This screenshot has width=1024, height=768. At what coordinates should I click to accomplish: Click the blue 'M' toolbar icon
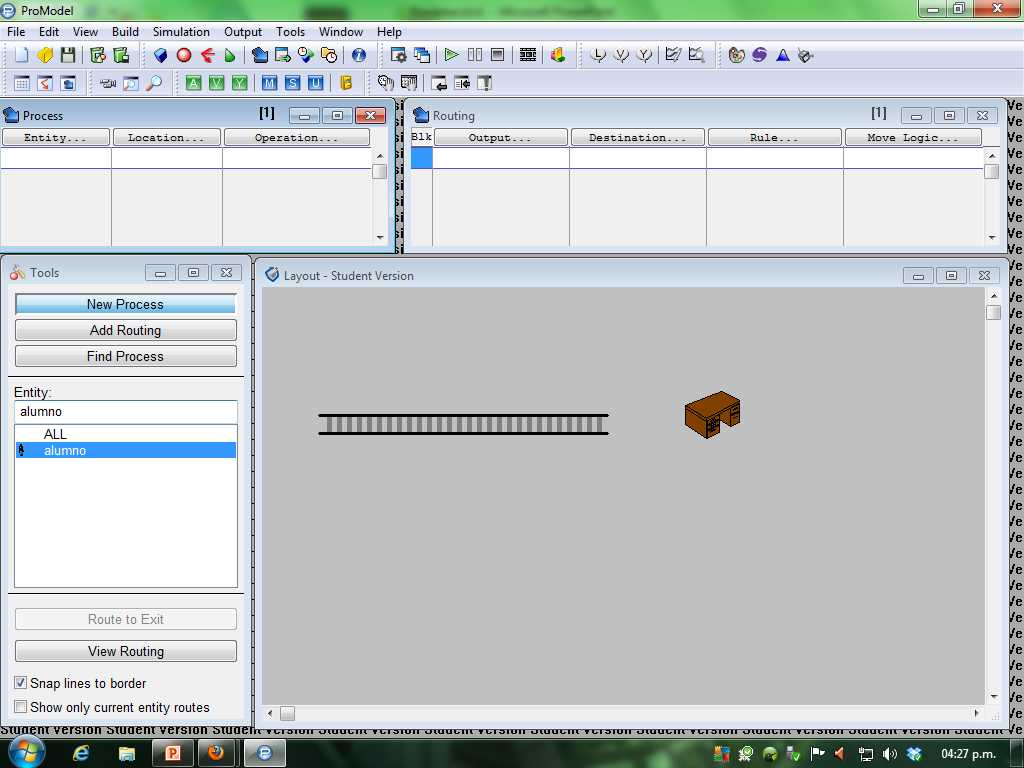point(270,83)
